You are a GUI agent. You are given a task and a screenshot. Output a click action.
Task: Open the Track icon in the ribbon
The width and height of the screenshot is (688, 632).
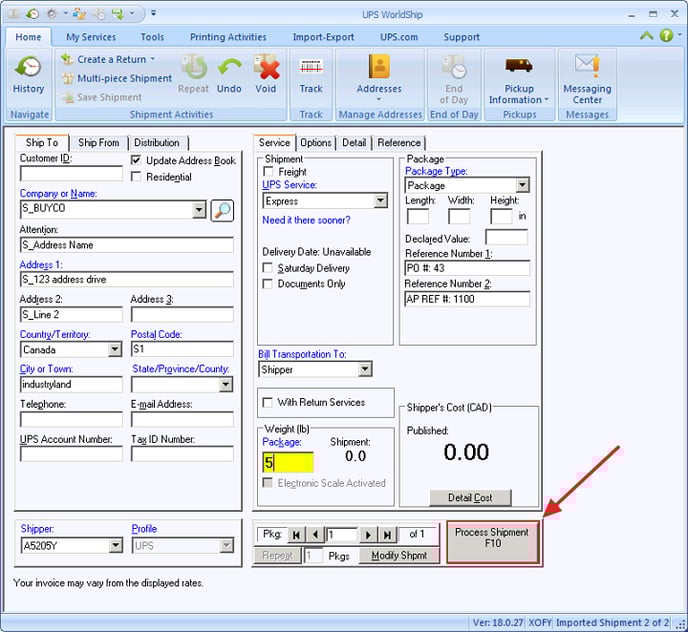click(x=311, y=69)
